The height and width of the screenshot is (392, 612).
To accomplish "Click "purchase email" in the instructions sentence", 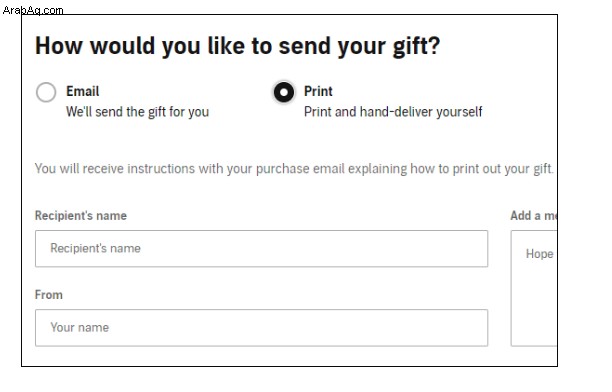I will click(x=300, y=169).
